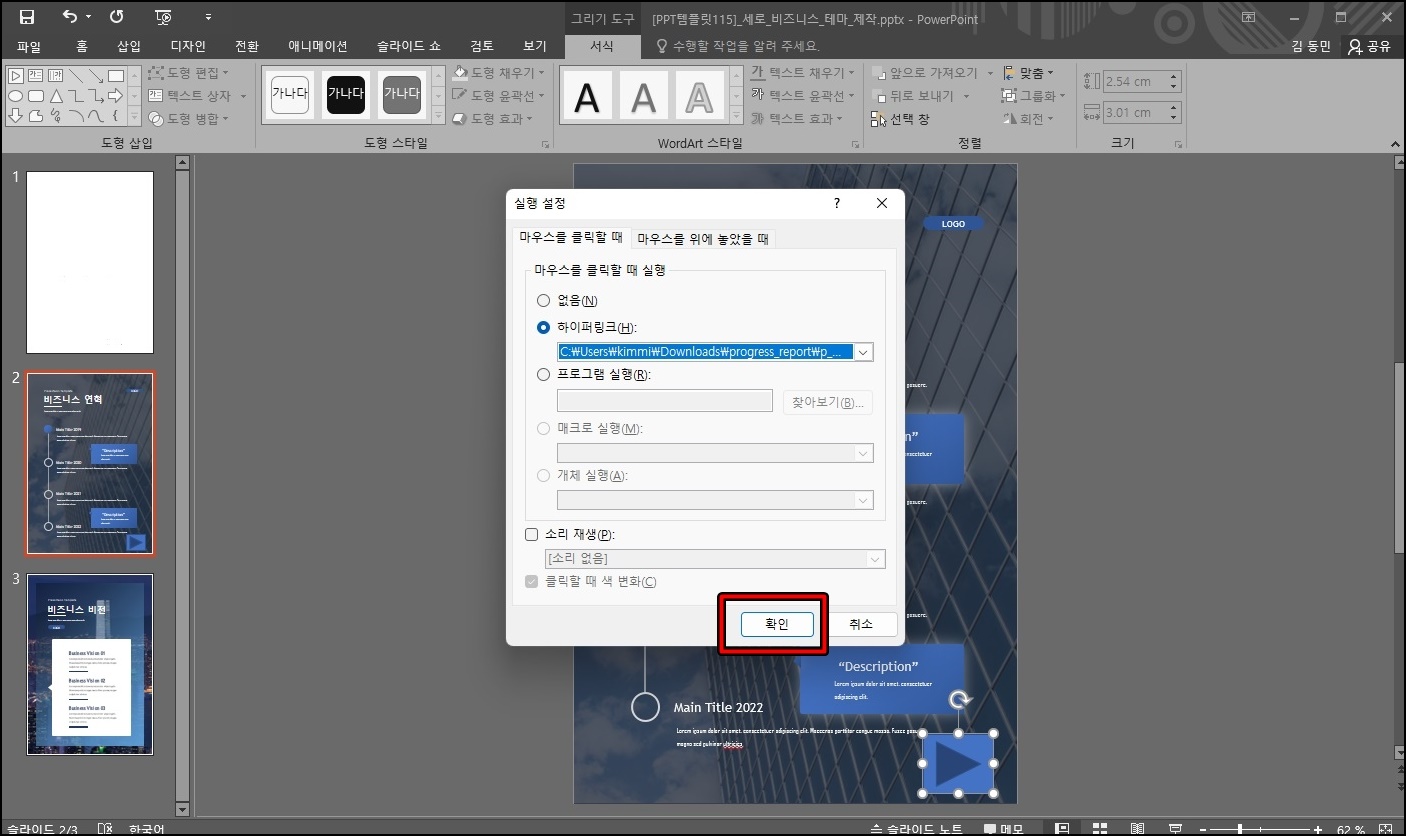The height and width of the screenshot is (836, 1406).
Task: Open the 메모 comments pane
Action: pyautogui.click(x=1003, y=829)
